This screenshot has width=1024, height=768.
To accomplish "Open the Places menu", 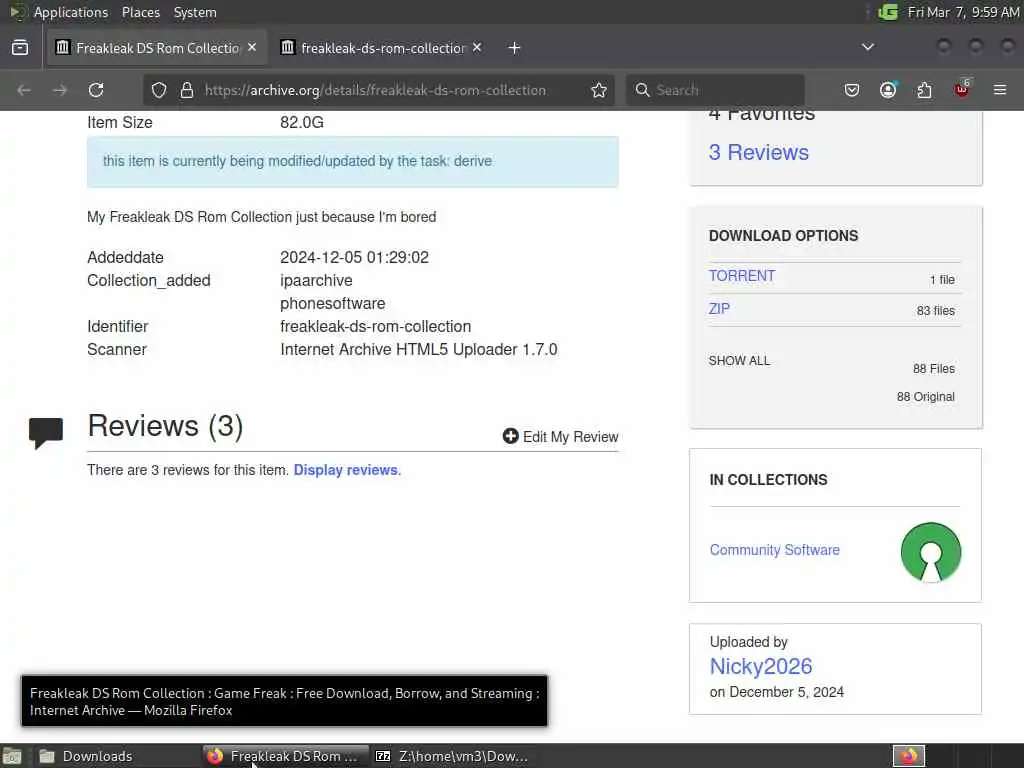I will 140,12.
